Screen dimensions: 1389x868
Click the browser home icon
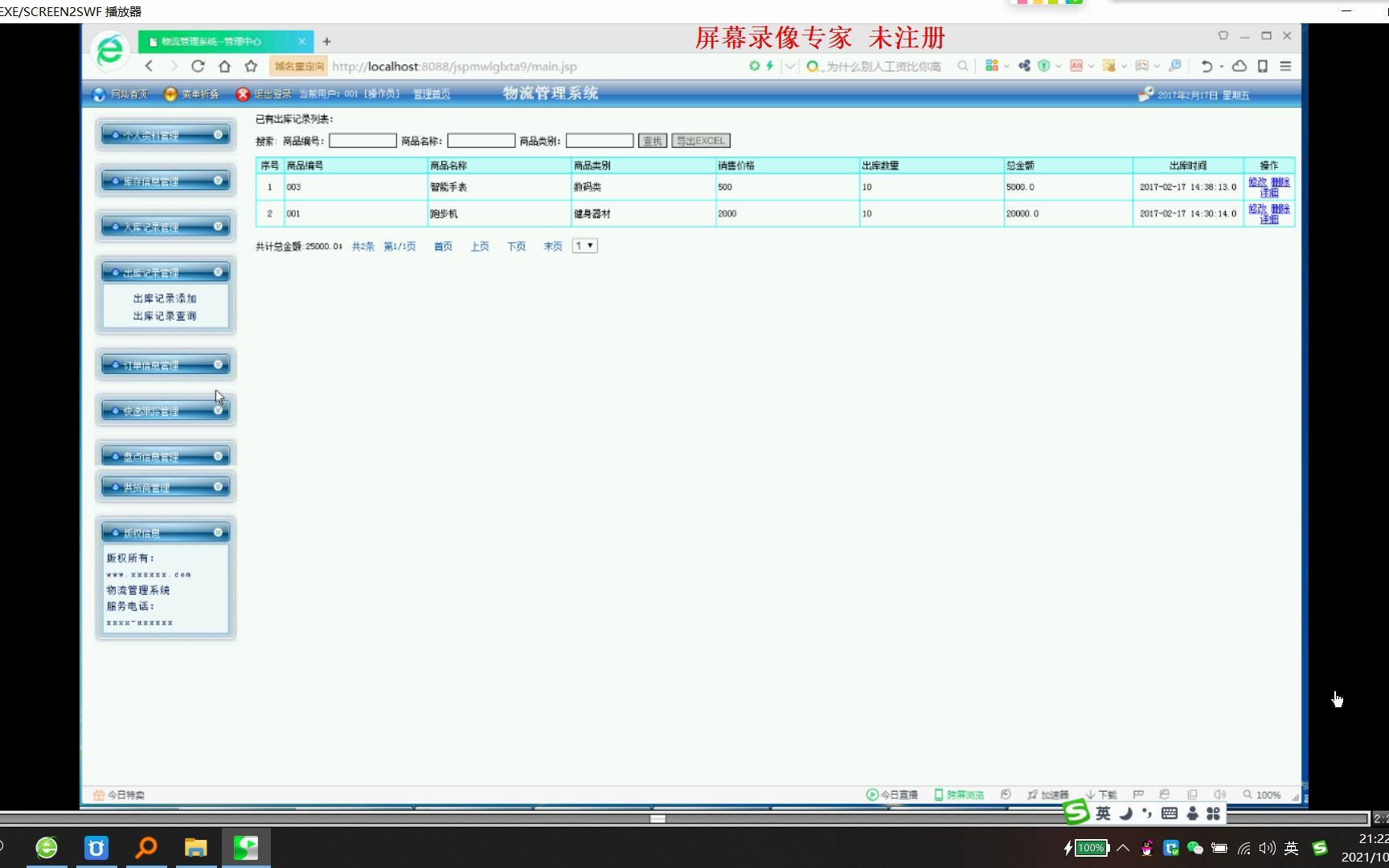point(223,66)
